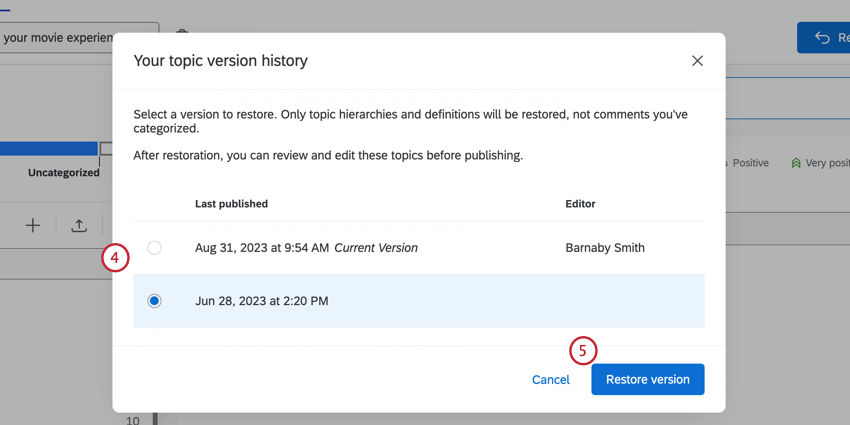Cancel the version restore dialog
The image size is (850, 425).
[550, 380]
